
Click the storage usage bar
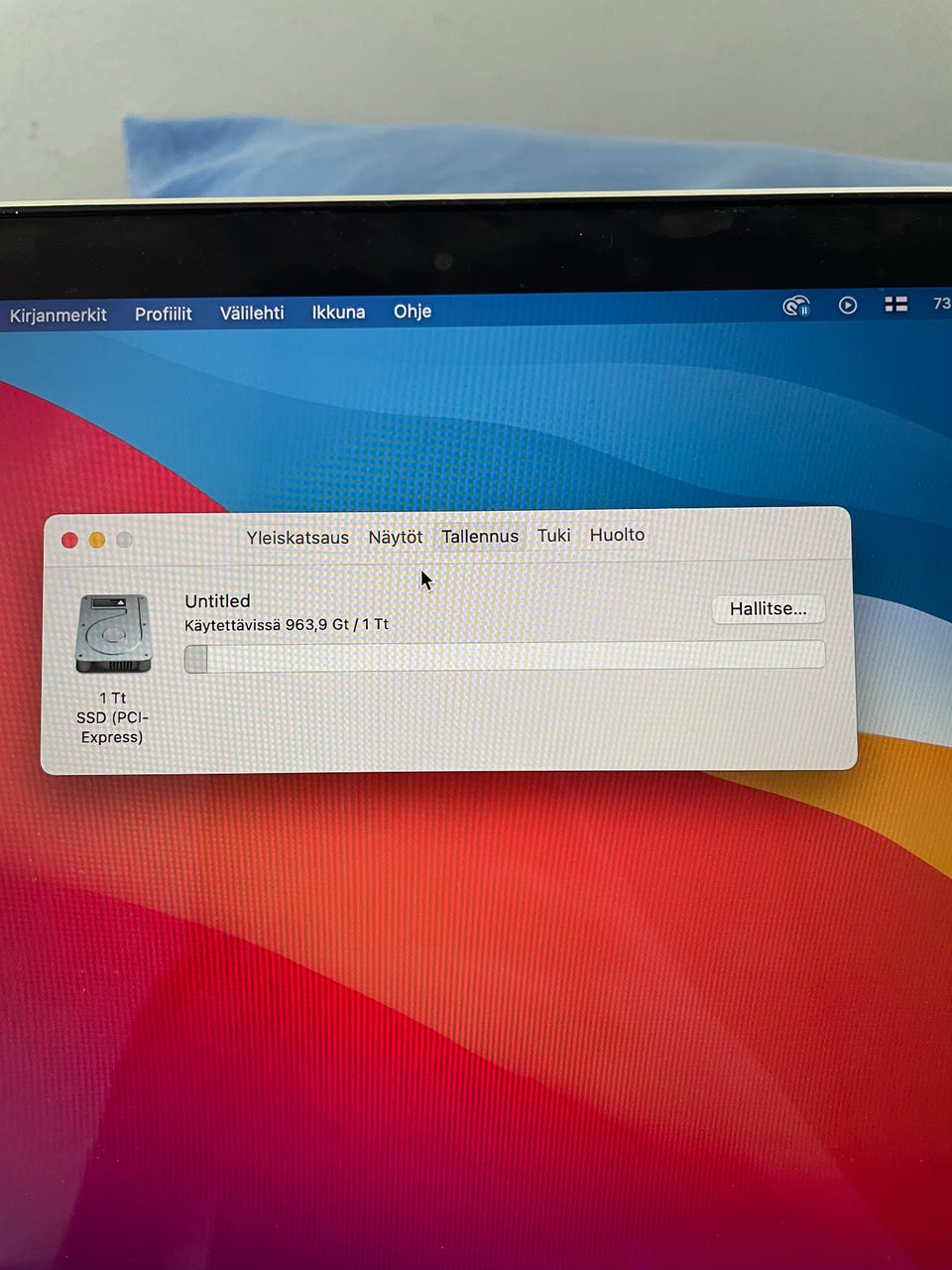(505, 657)
